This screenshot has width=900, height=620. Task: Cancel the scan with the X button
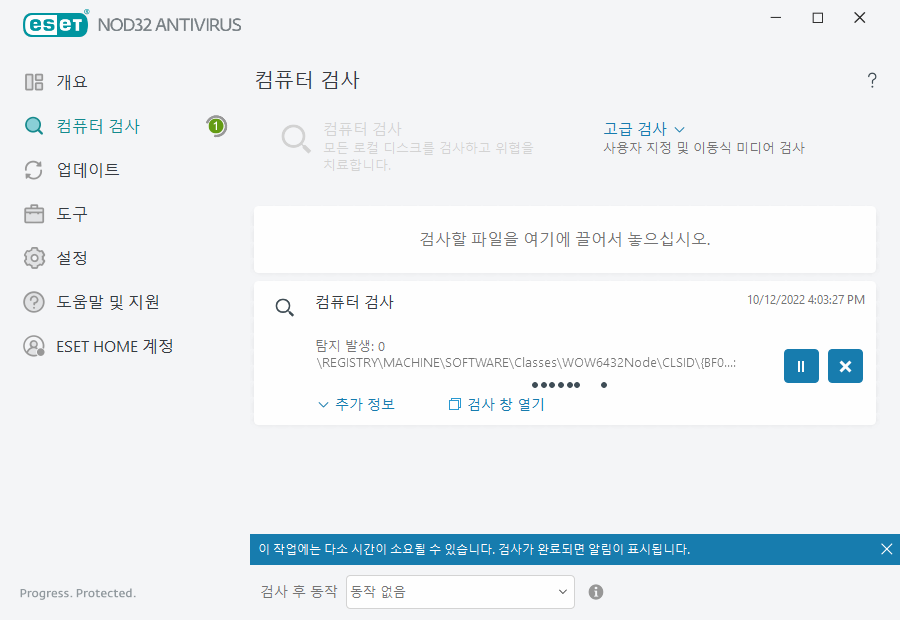point(845,366)
